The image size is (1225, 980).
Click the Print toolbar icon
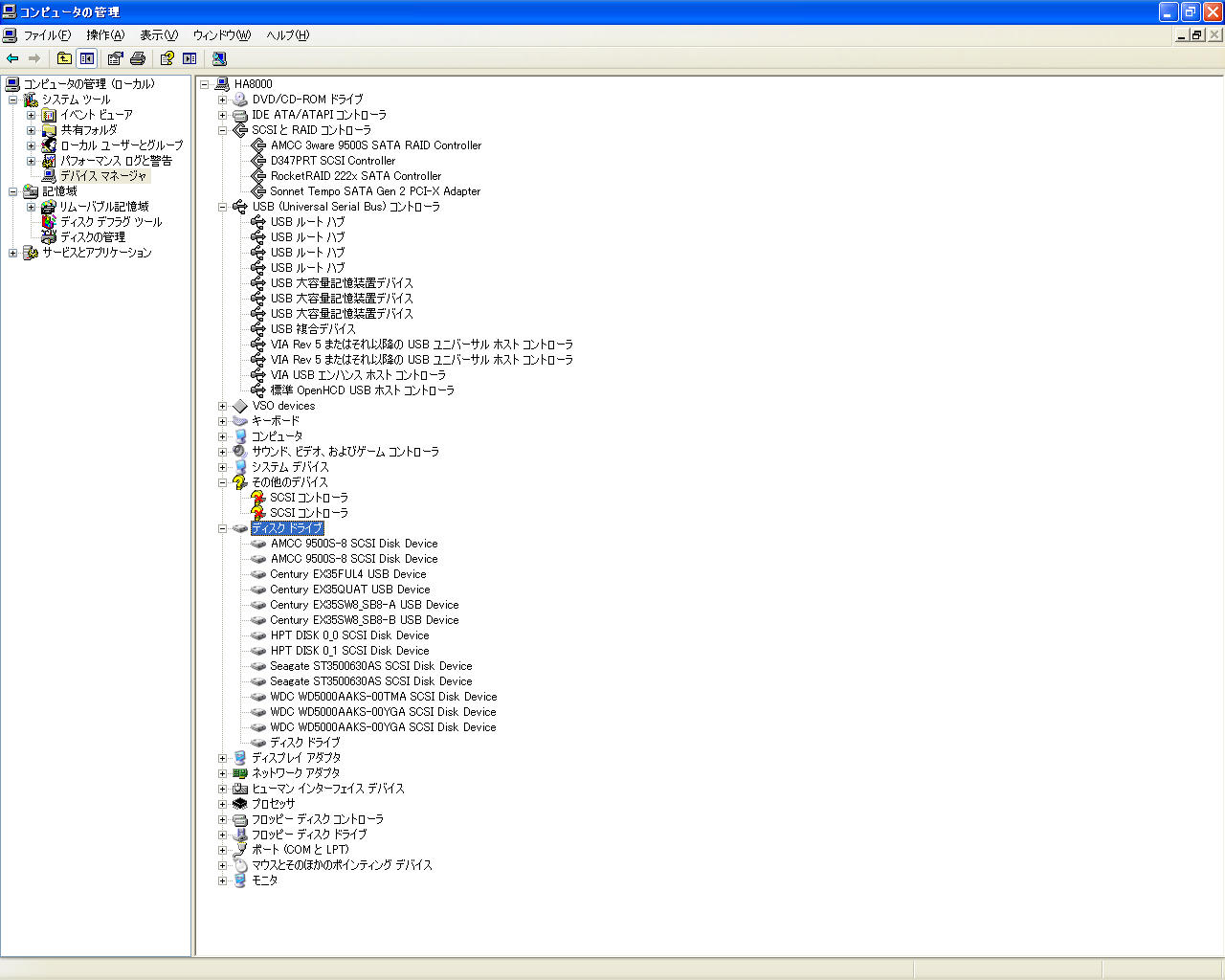point(138,58)
